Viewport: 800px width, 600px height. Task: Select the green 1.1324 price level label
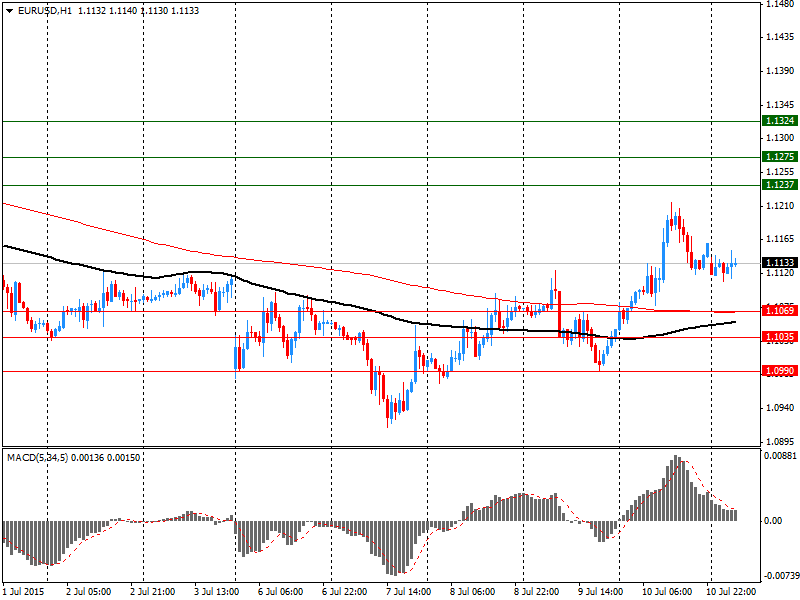tap(779, 121)
